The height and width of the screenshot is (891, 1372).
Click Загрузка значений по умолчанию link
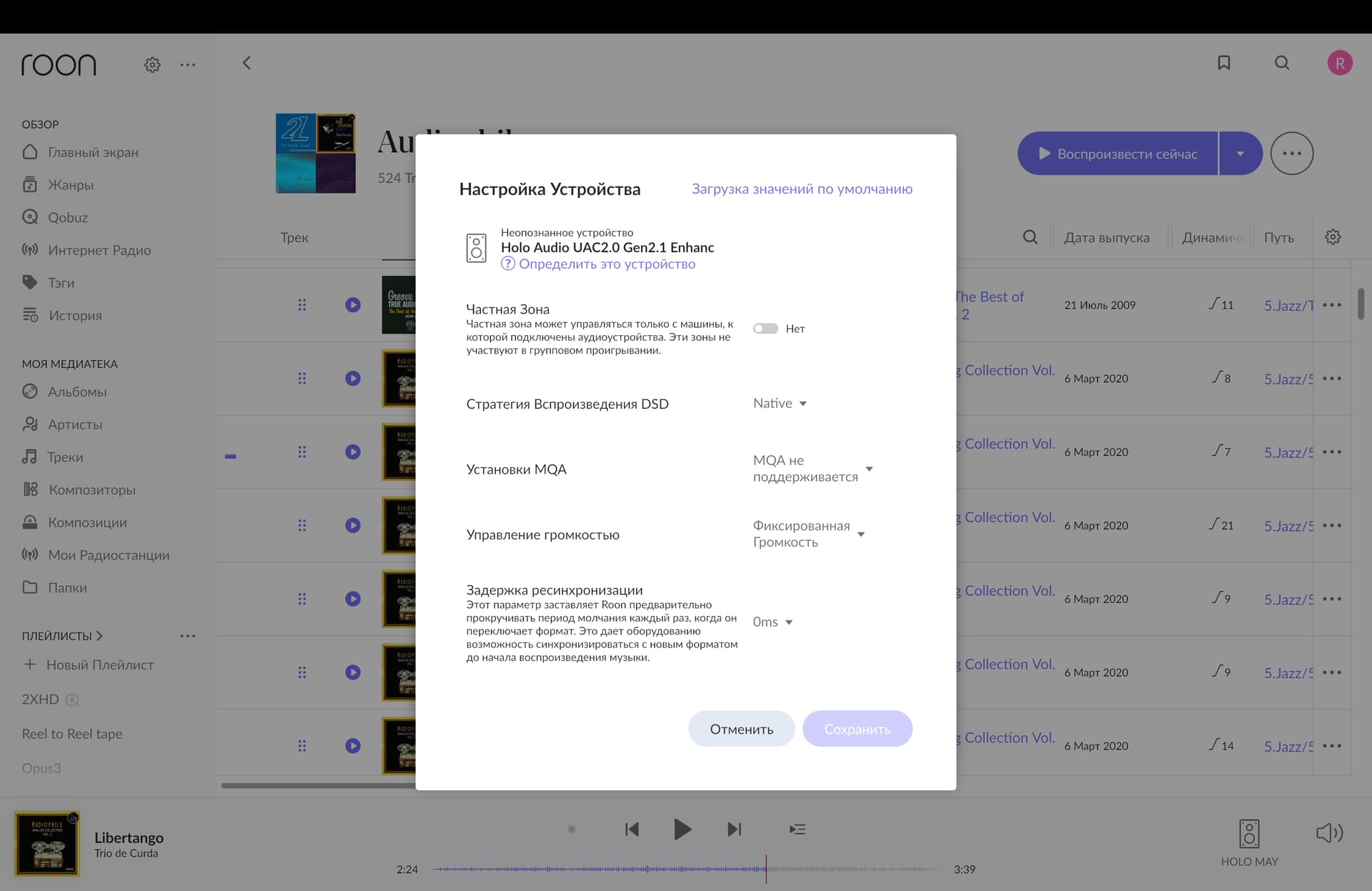click(802, 189)
